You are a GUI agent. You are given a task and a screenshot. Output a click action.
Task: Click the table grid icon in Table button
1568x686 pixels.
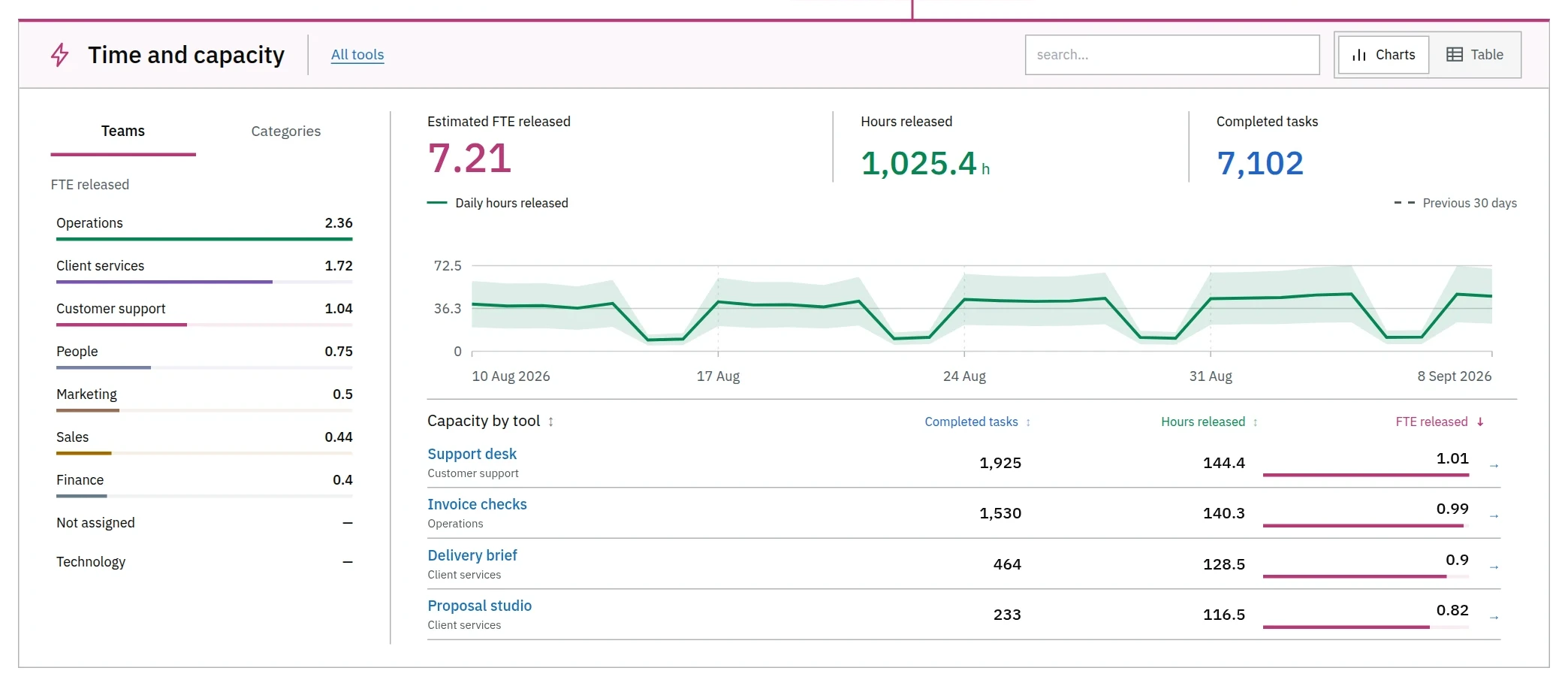pyautogui.click(x=1454, y=55)
